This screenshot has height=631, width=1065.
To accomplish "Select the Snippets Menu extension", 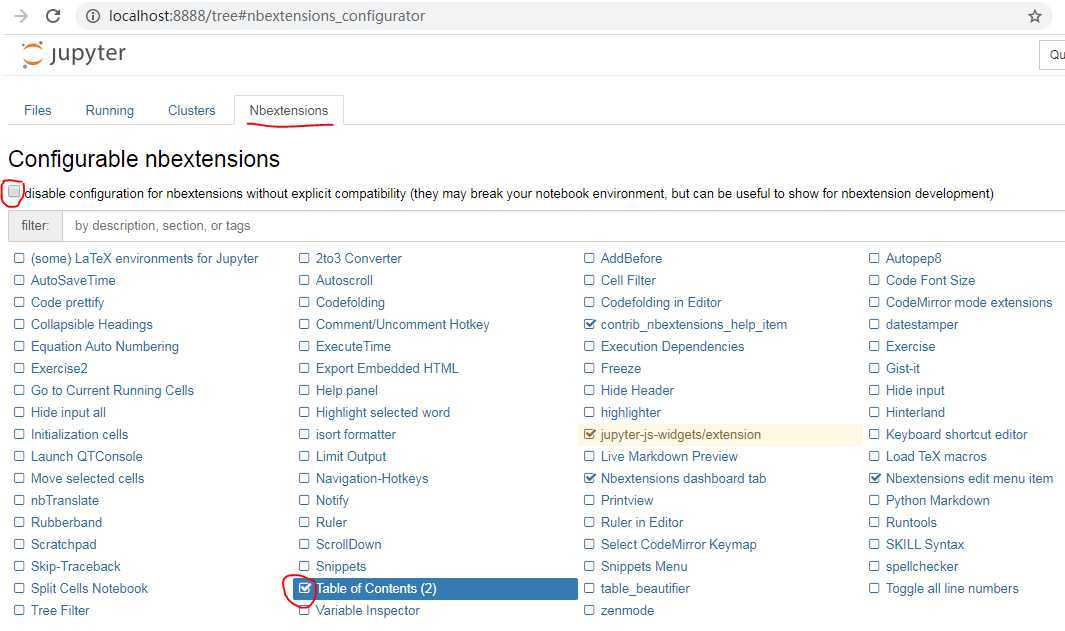I will (x=644, y=566).
